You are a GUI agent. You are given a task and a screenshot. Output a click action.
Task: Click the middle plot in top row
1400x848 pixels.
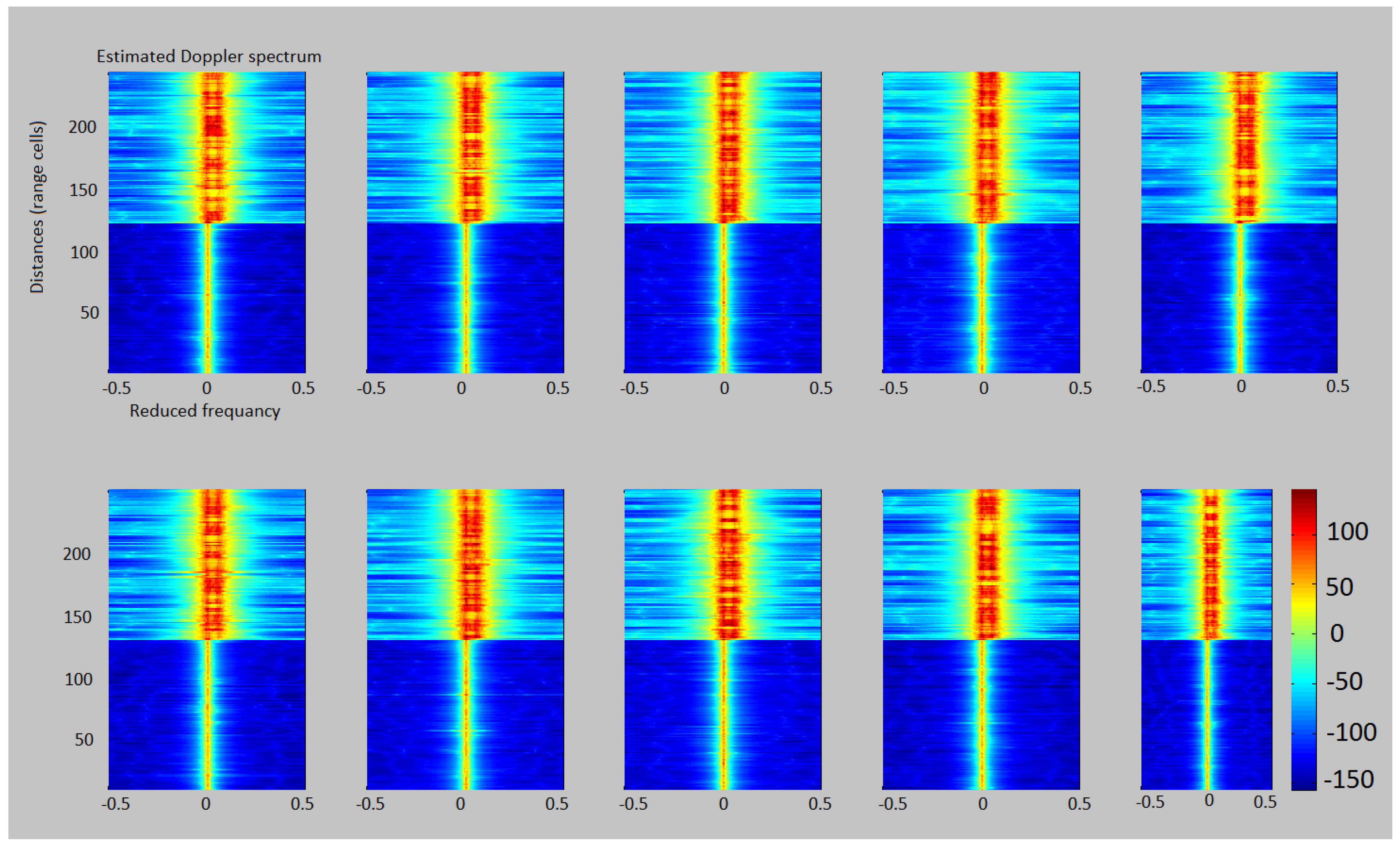723,222
